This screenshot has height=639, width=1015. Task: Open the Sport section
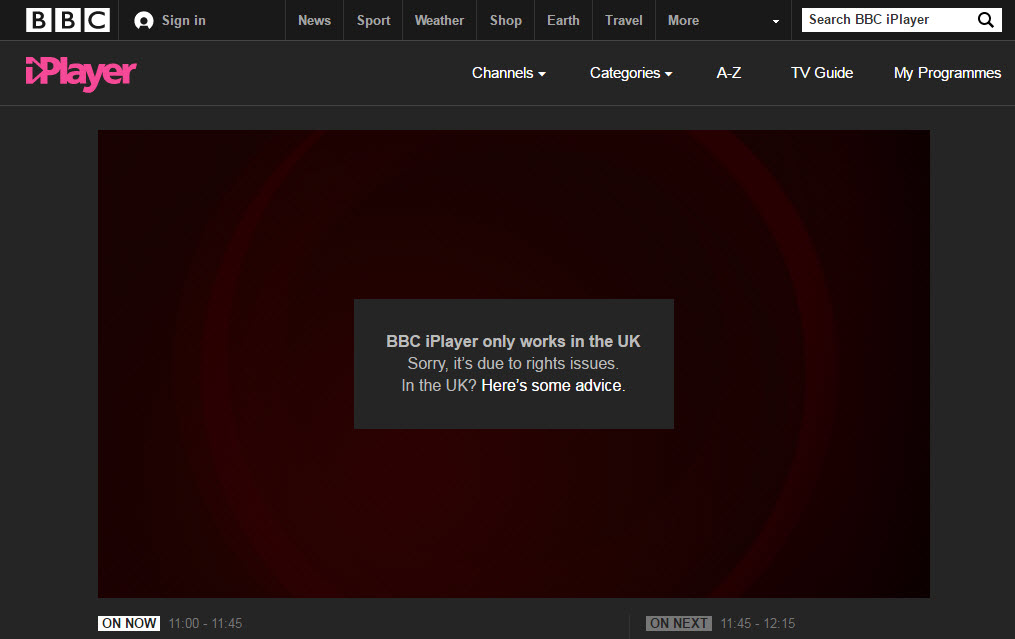[x=374, y=21]
